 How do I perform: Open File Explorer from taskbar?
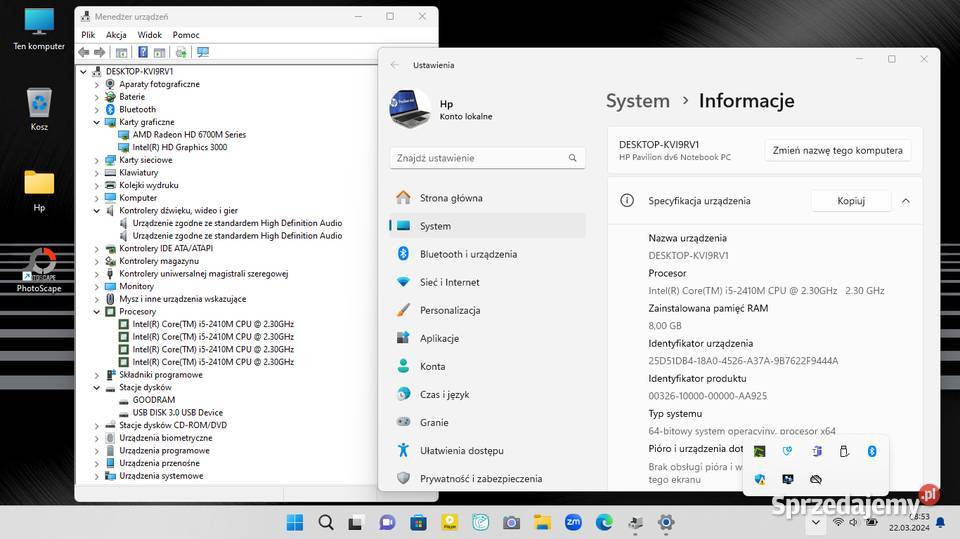click(x=542, y=522)
